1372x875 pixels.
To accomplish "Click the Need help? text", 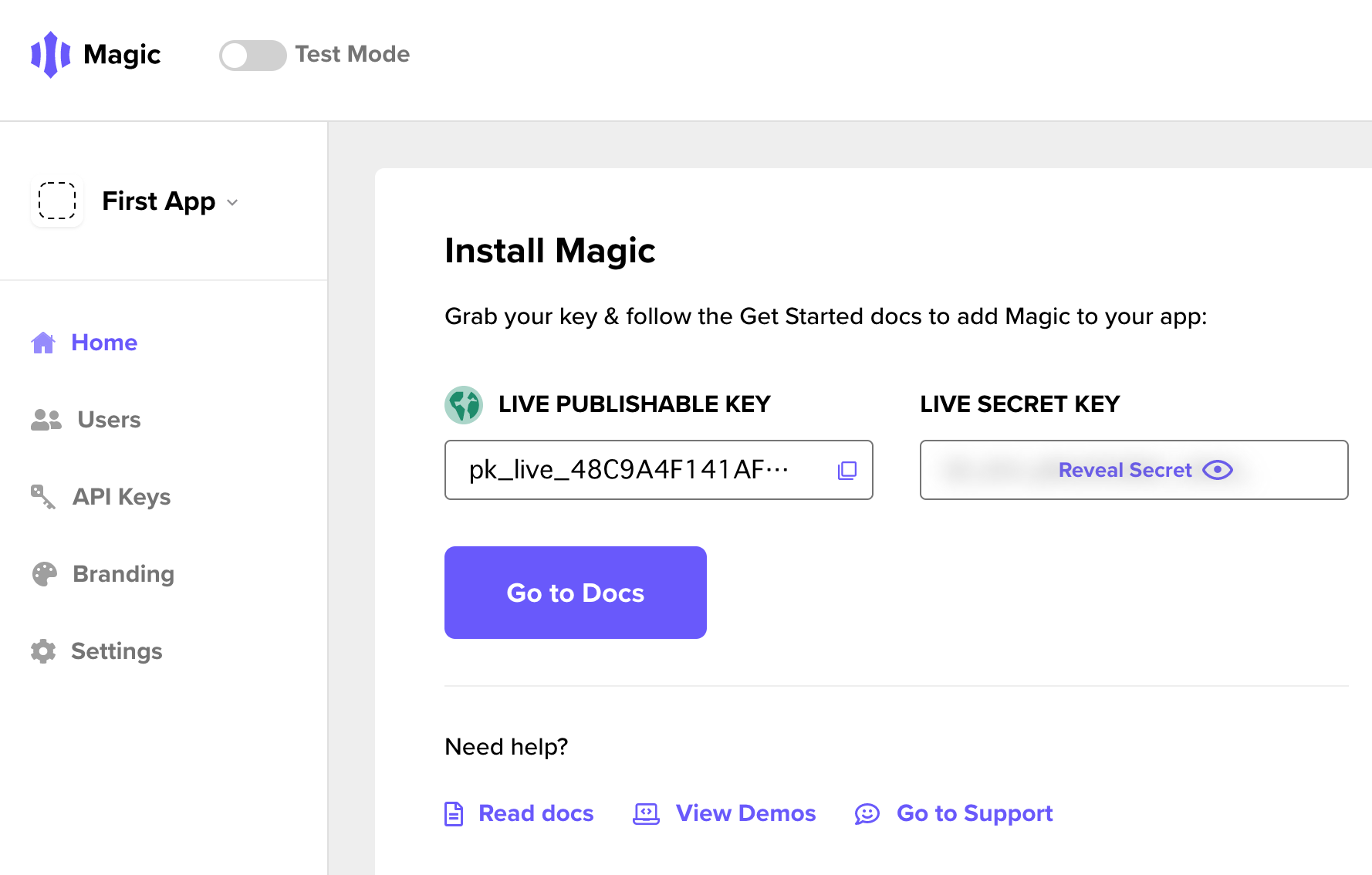I will click(506, 747).
